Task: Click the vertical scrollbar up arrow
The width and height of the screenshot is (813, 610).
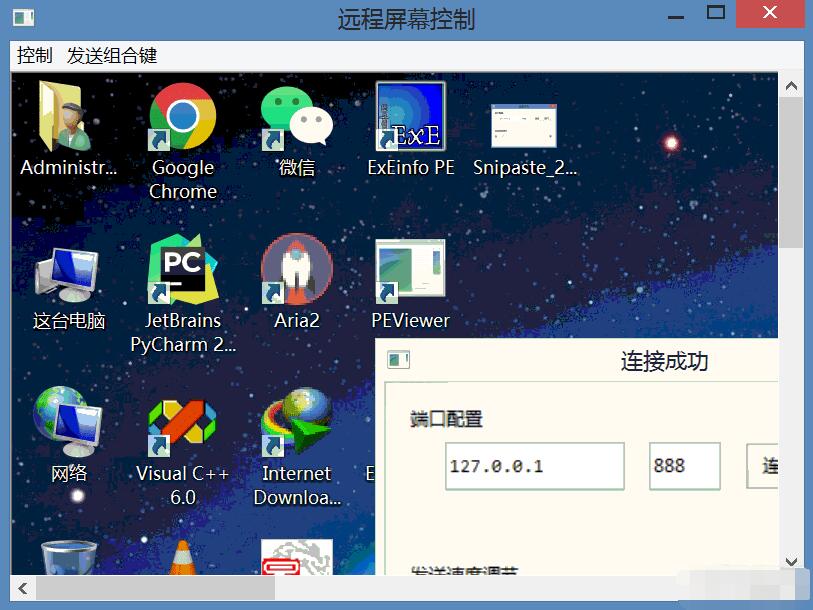Action: [x=791, y=86]
